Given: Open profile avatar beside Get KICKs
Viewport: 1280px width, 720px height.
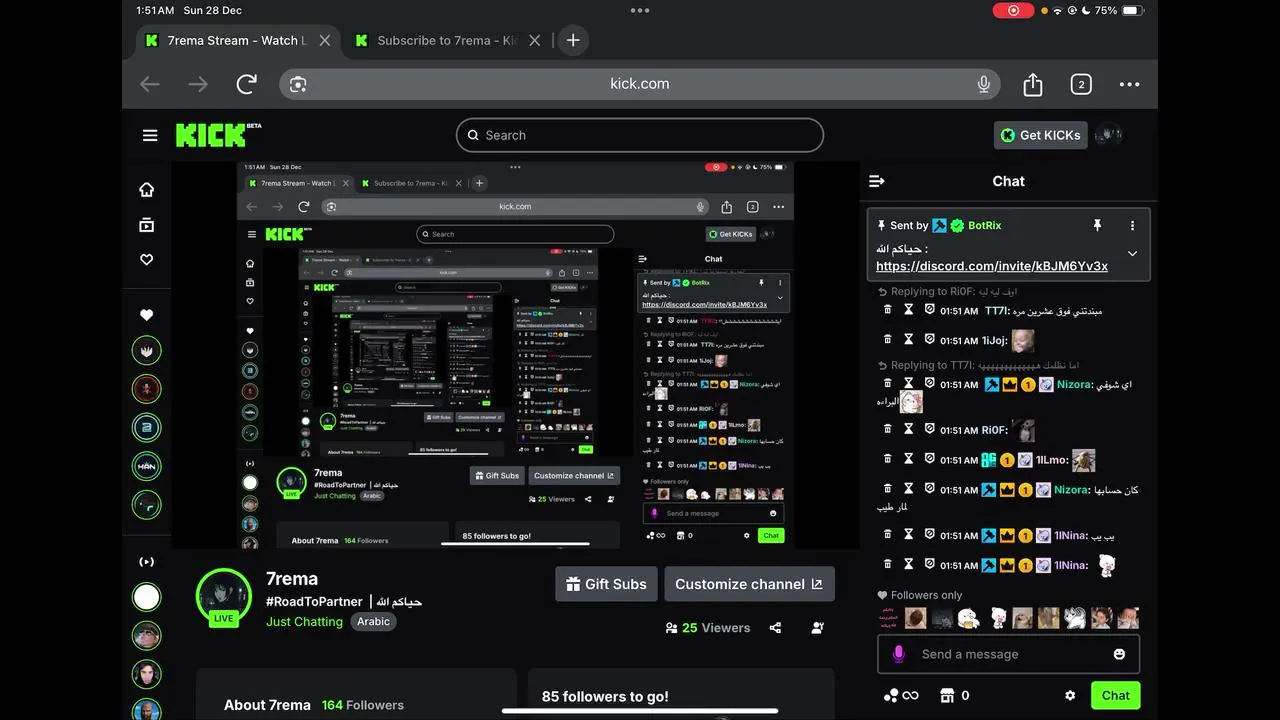Looking at the screenshot, I should pyautogui.click(x=1108, y=135).
